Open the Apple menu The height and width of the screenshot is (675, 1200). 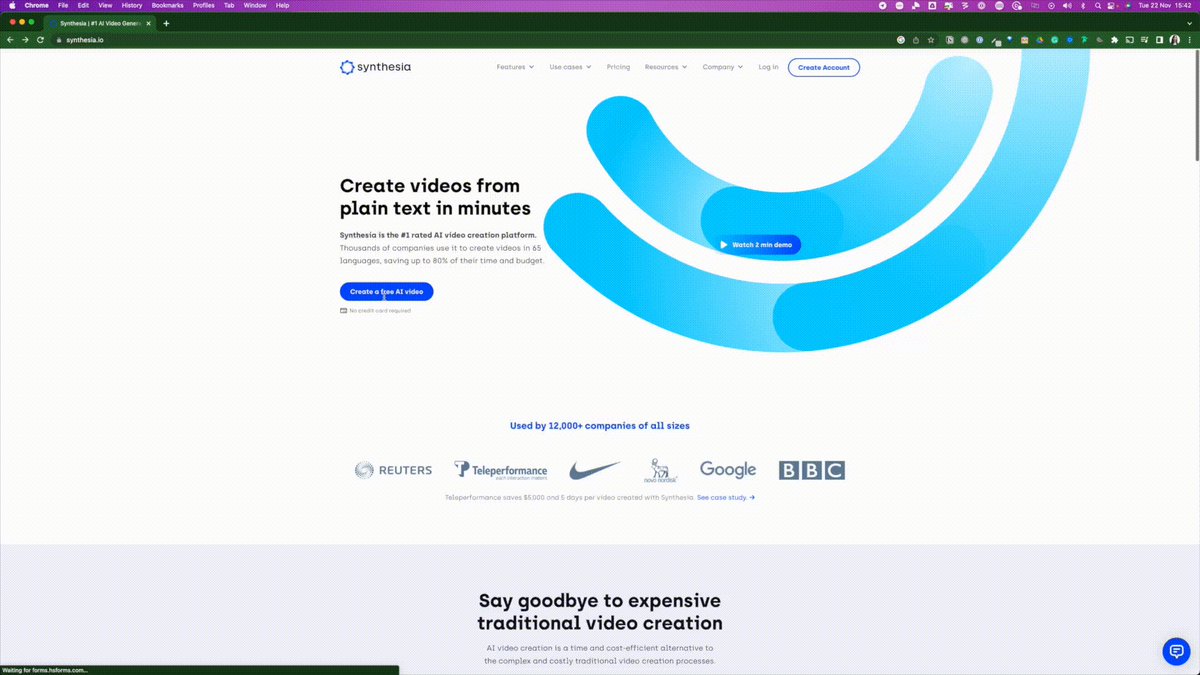tap(10, 5)
